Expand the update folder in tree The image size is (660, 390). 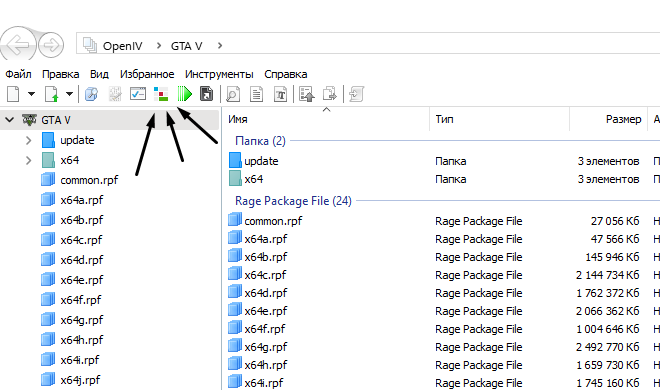pos(28,140)
